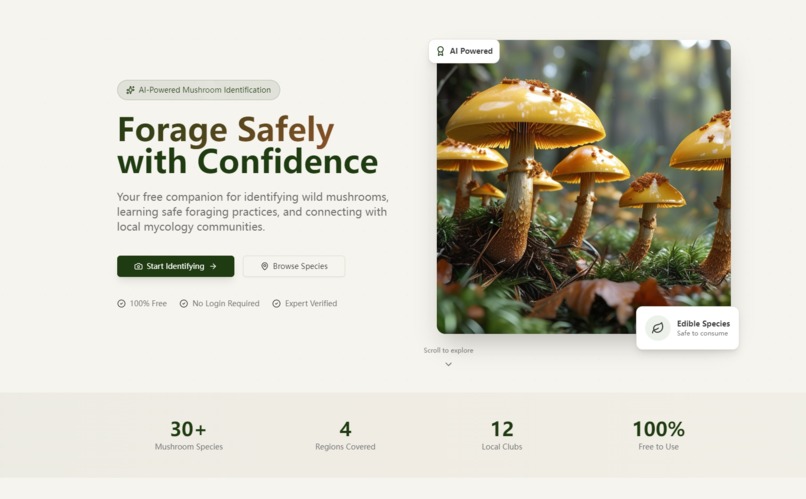Screen dimensions: 806x499
Task: Click the 'Your free companion' description paragraph
Action: [253, 212]
